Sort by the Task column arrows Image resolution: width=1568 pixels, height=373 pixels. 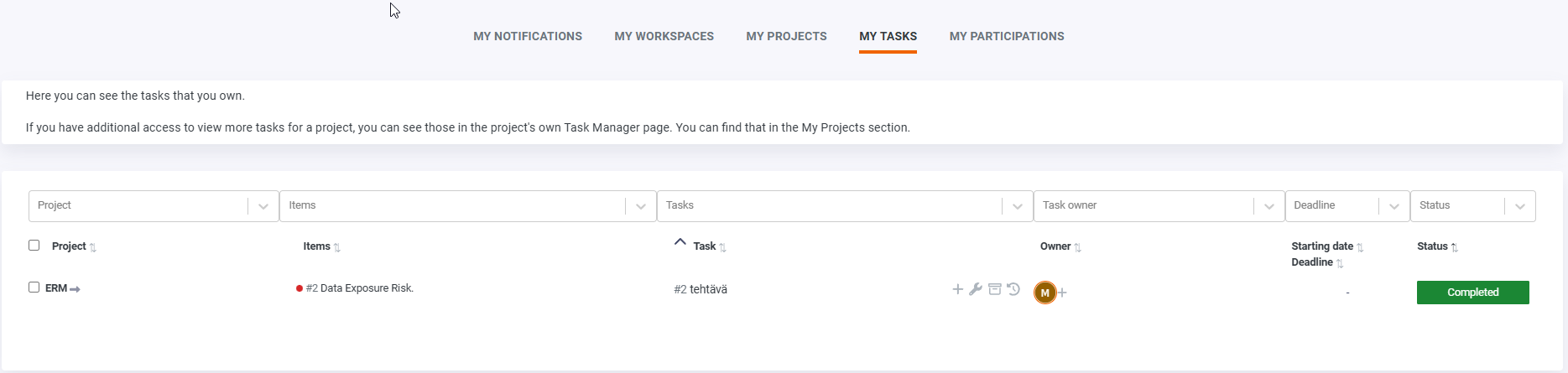[722, 247]
